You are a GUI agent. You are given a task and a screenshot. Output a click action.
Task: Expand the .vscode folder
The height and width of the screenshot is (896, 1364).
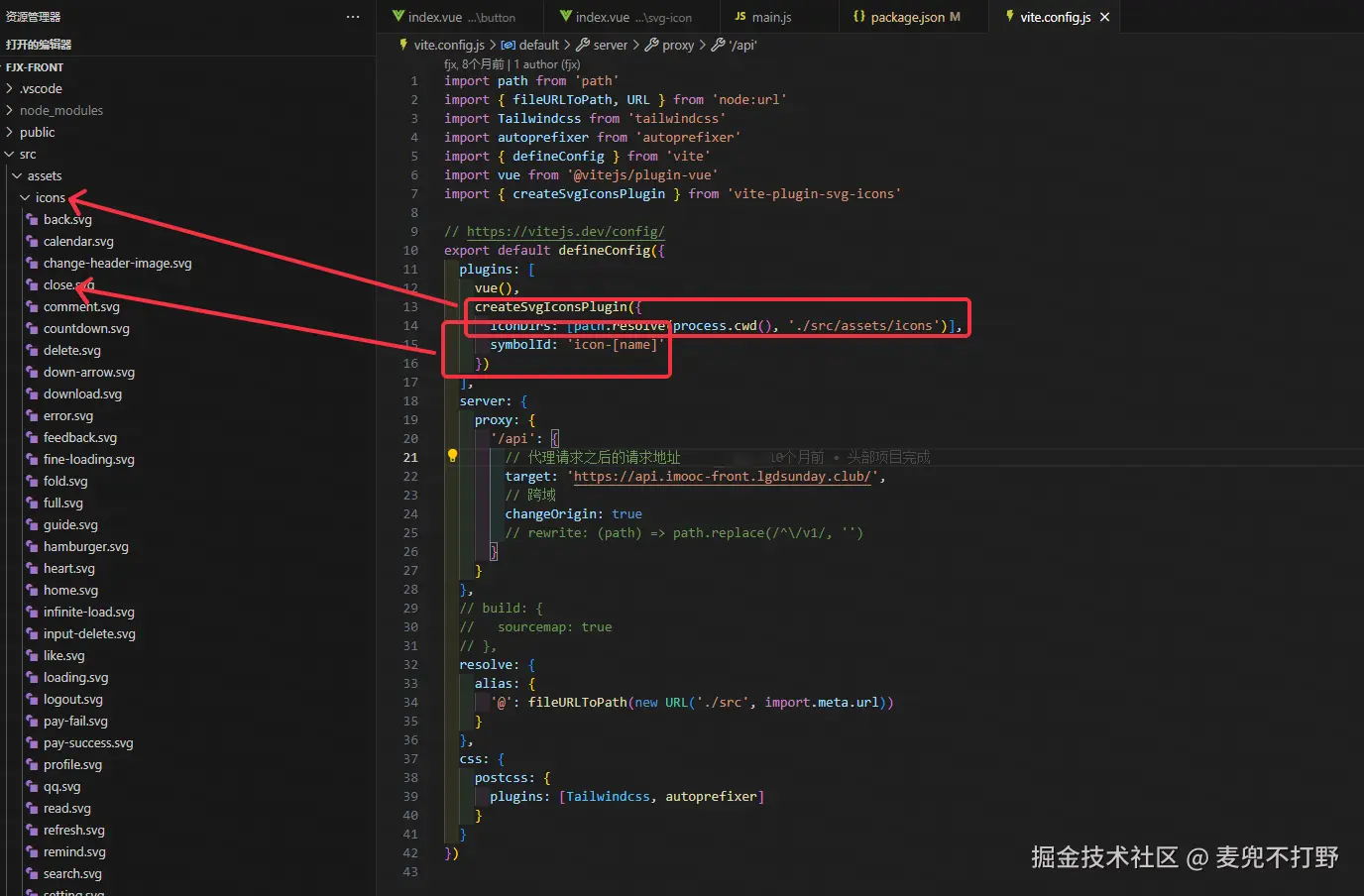coord(10,88)
